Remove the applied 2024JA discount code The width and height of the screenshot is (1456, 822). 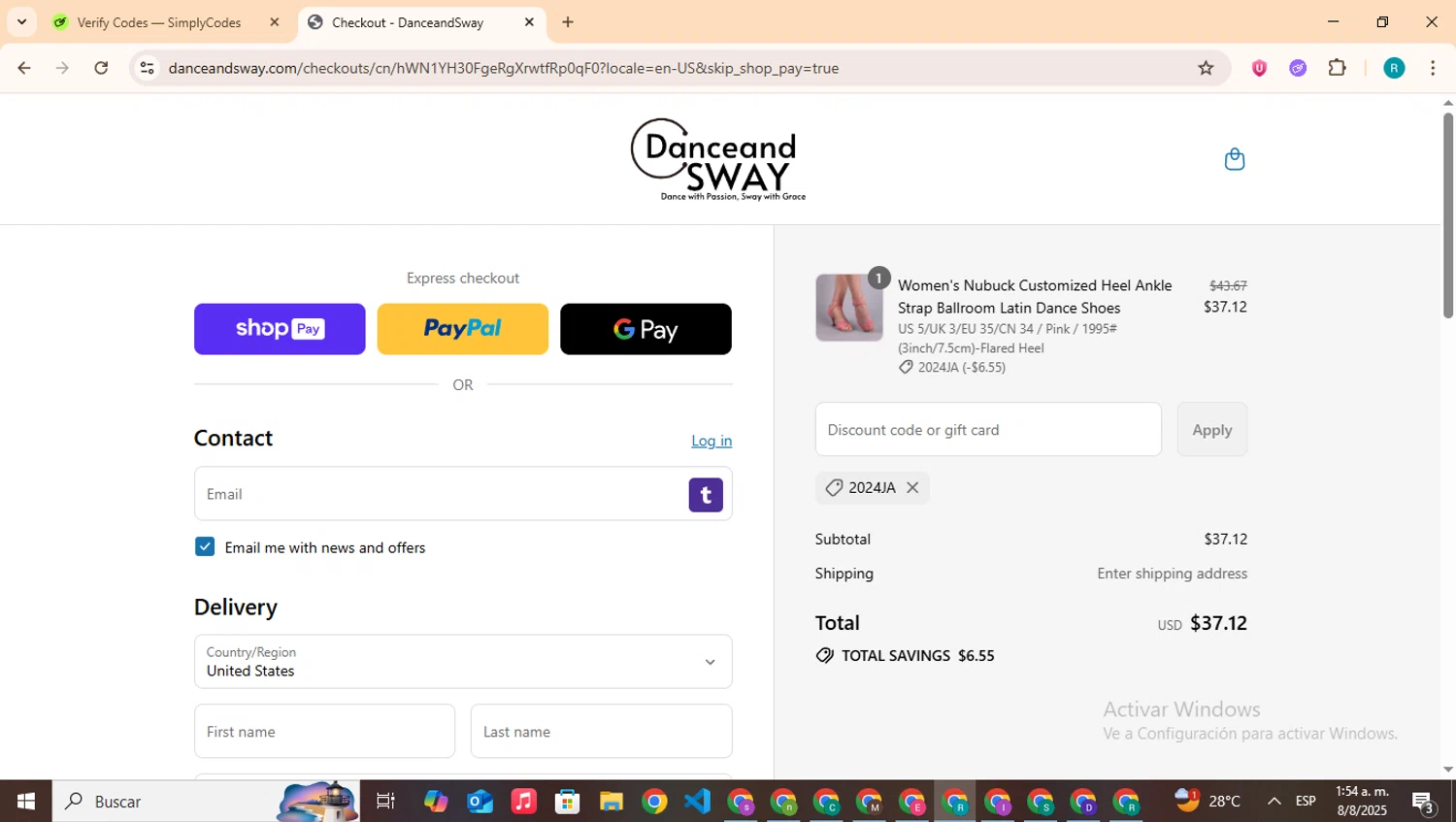click(x=912, y=488)
